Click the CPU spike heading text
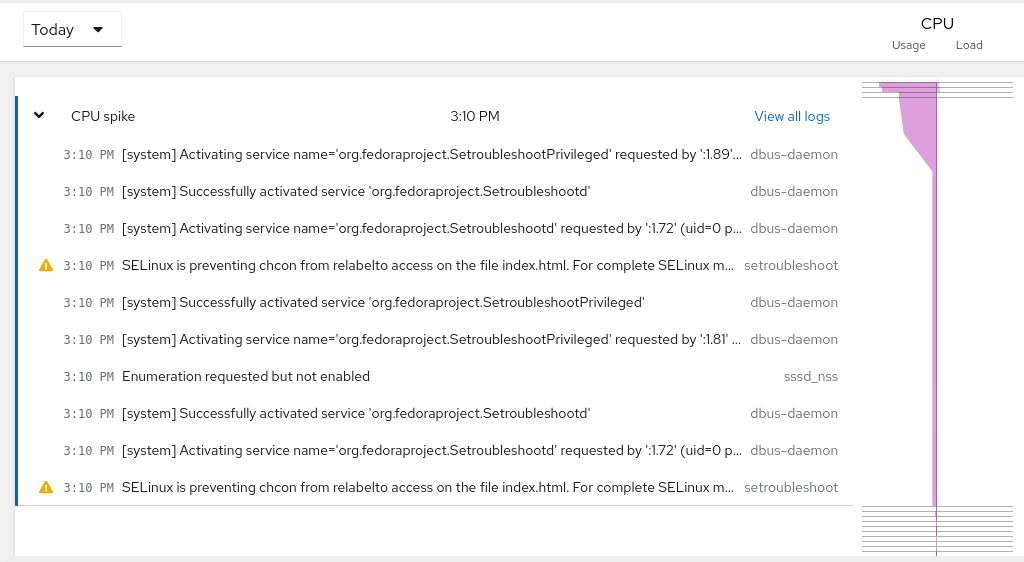 coord(103,116)
